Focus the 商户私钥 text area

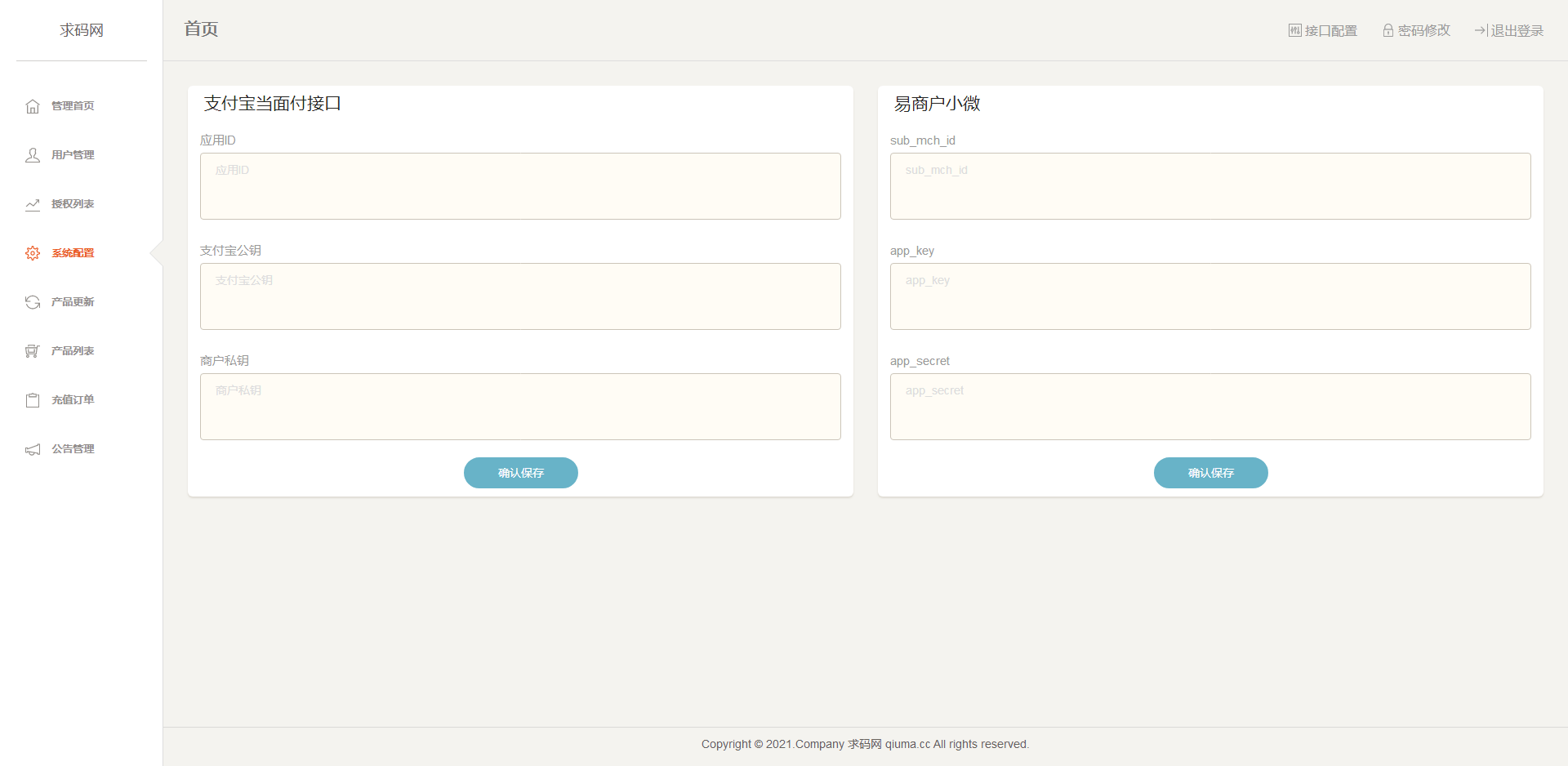520,407
